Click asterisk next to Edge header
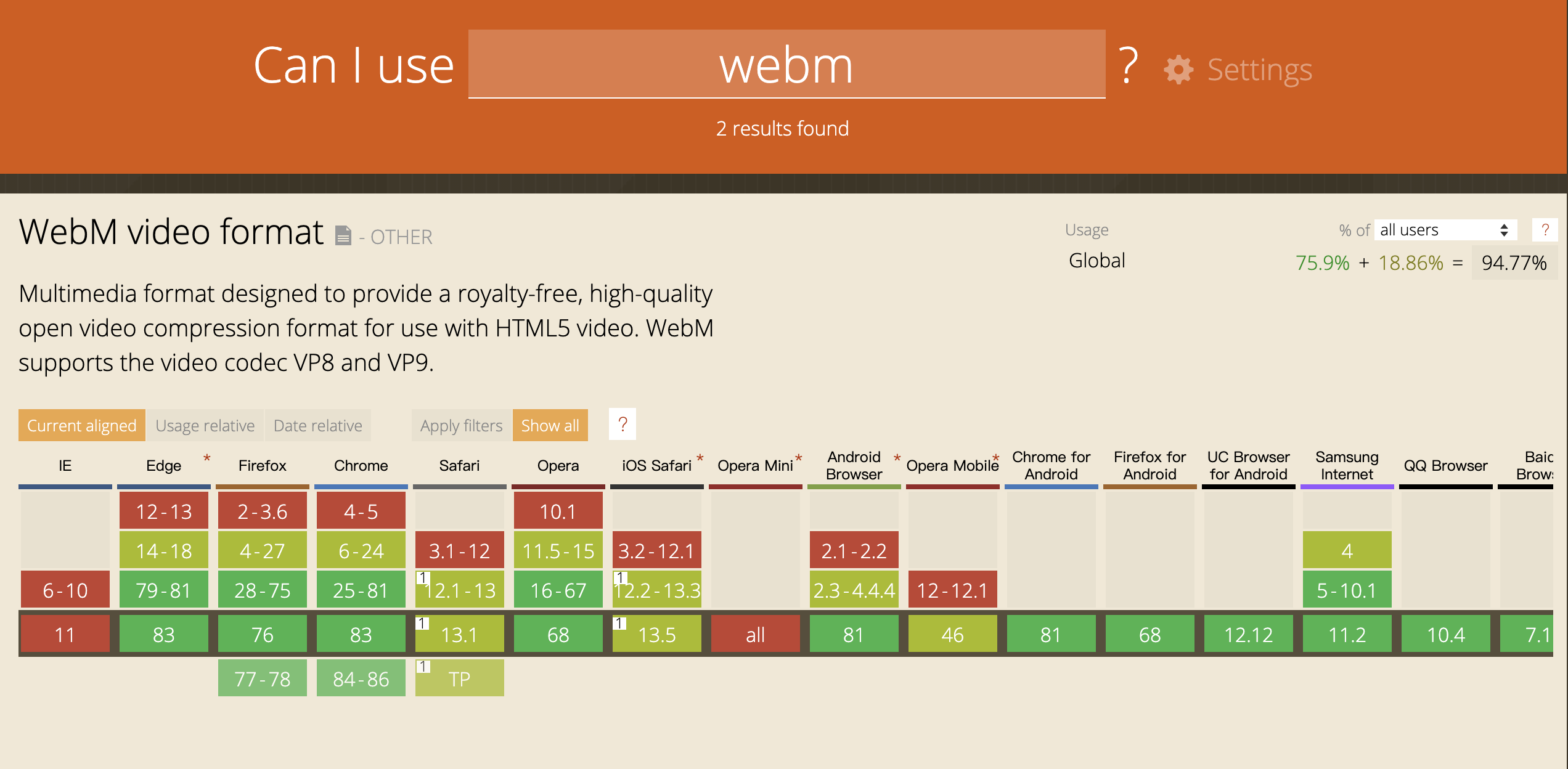 point(207,458)
